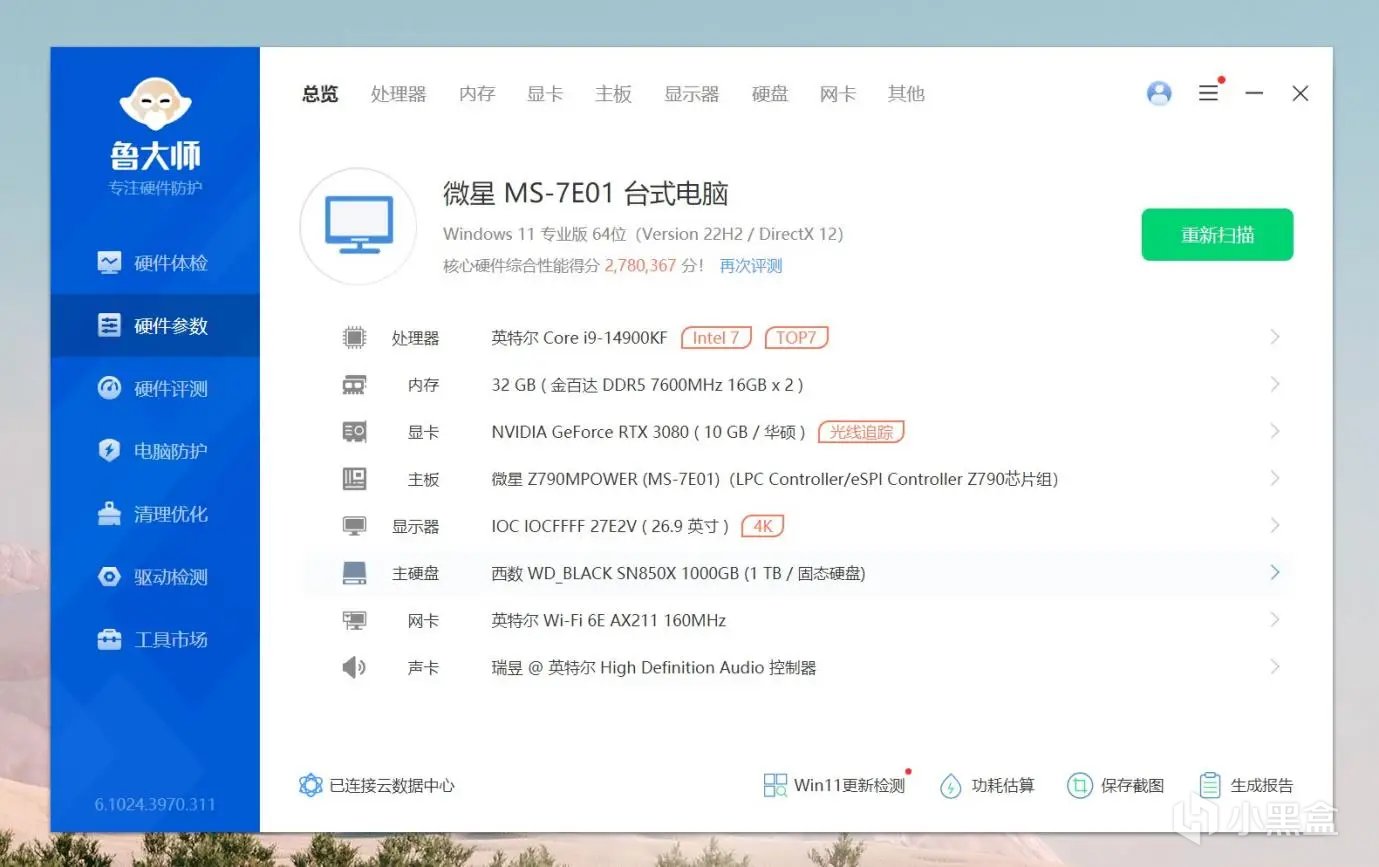Click the 主硬盘 drive icon

tap(354, 573)
